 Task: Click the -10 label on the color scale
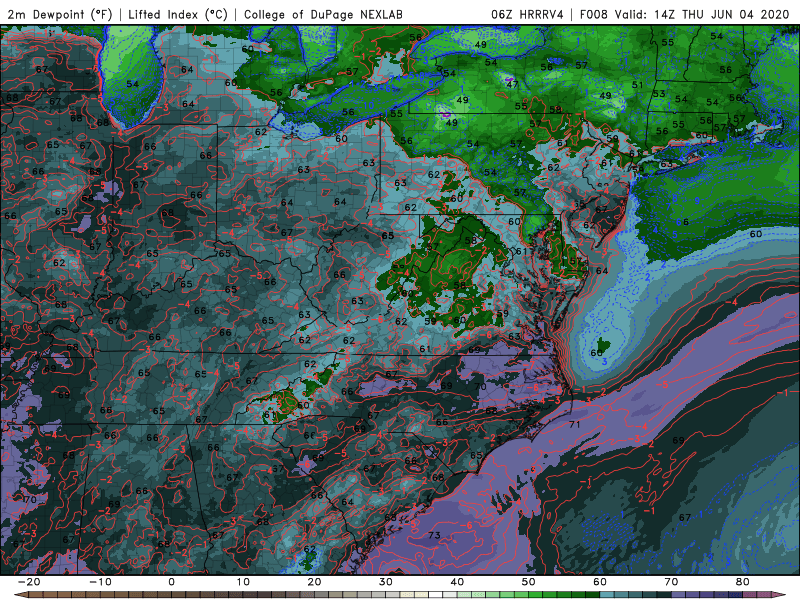(100, 582)
